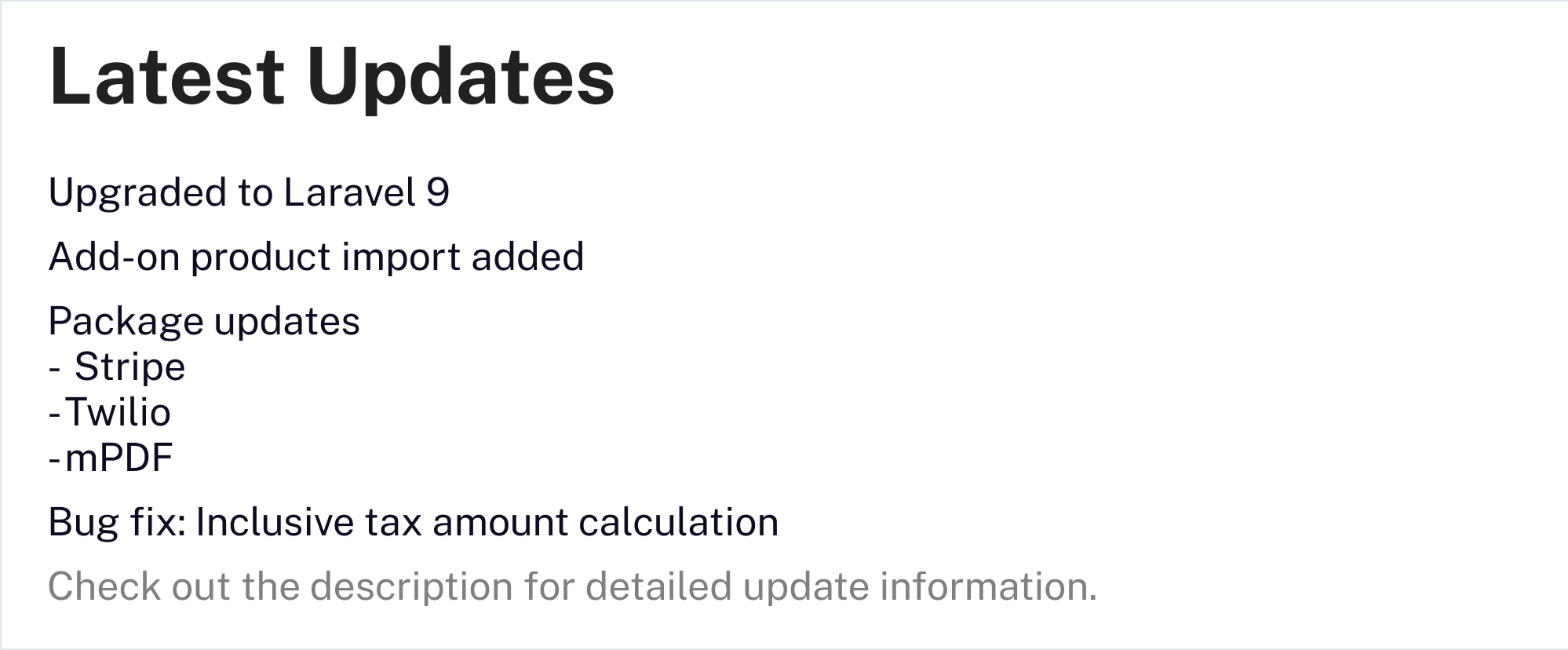Click the "Bug fix:" label
This screenshot has height=650, width=1568.
[117, 522]
